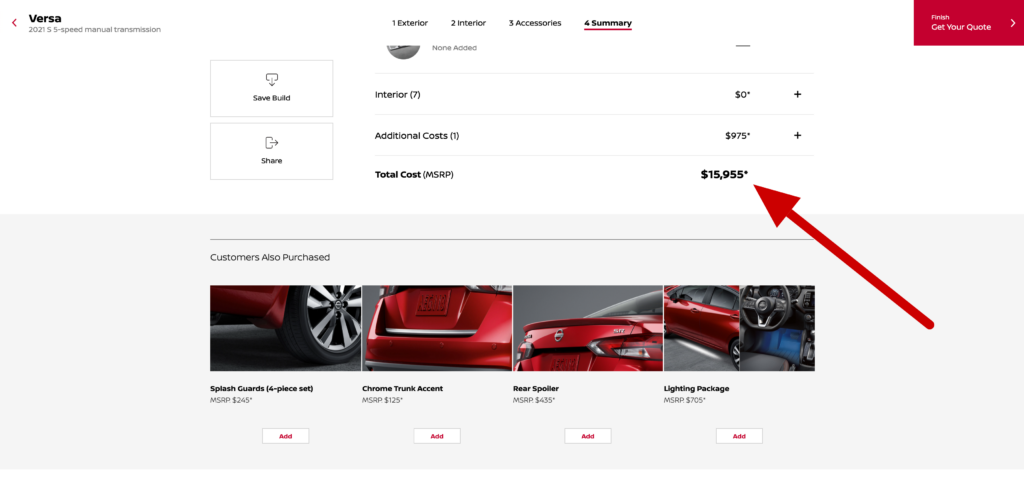Open the Rear Spoiler product image
1024x499 pixels.
pos(588,328)
